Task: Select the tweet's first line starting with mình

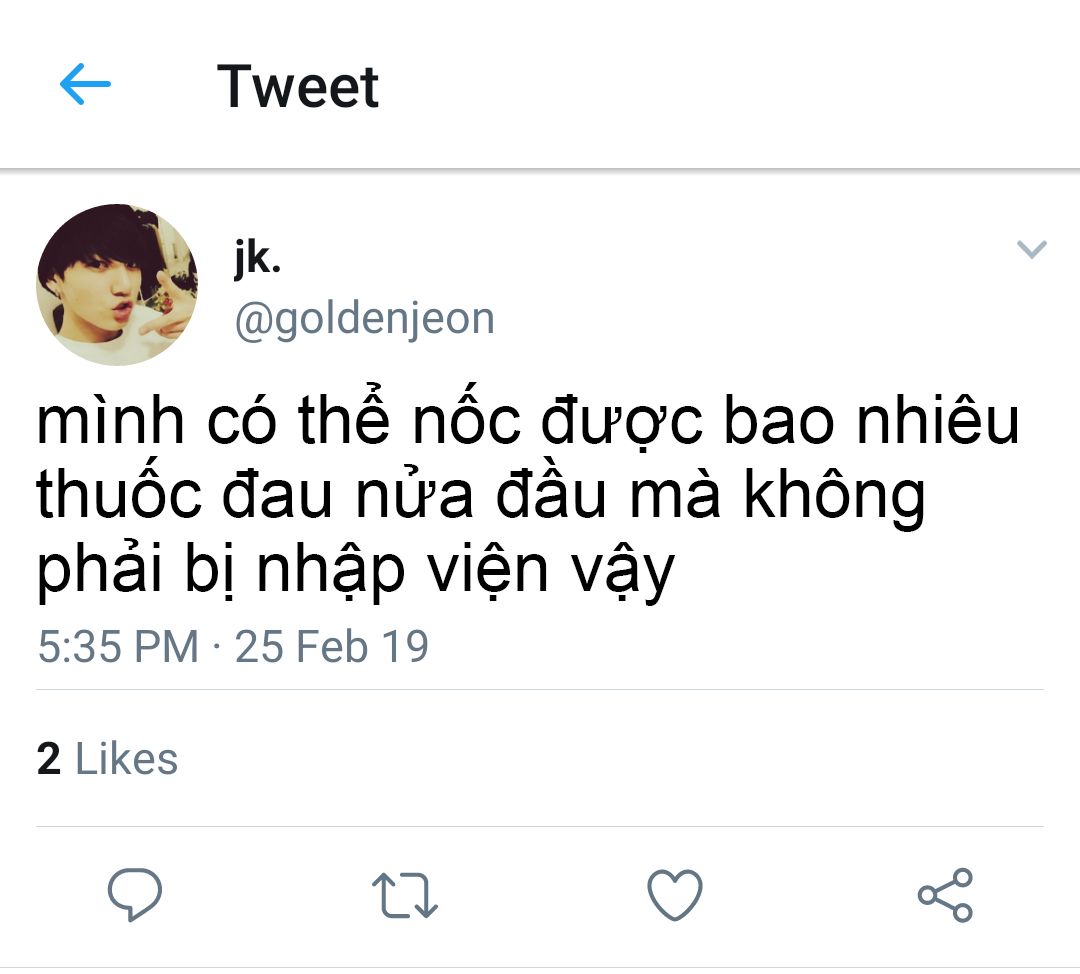Action: point(528,420)
